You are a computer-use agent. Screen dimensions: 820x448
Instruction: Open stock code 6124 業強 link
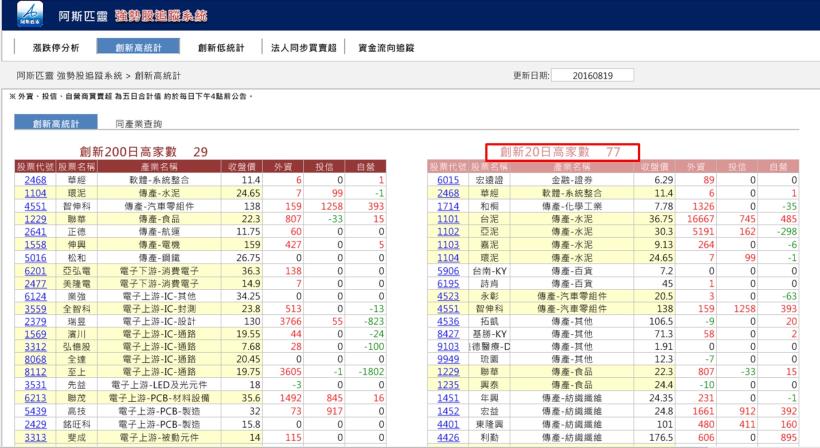35,296
